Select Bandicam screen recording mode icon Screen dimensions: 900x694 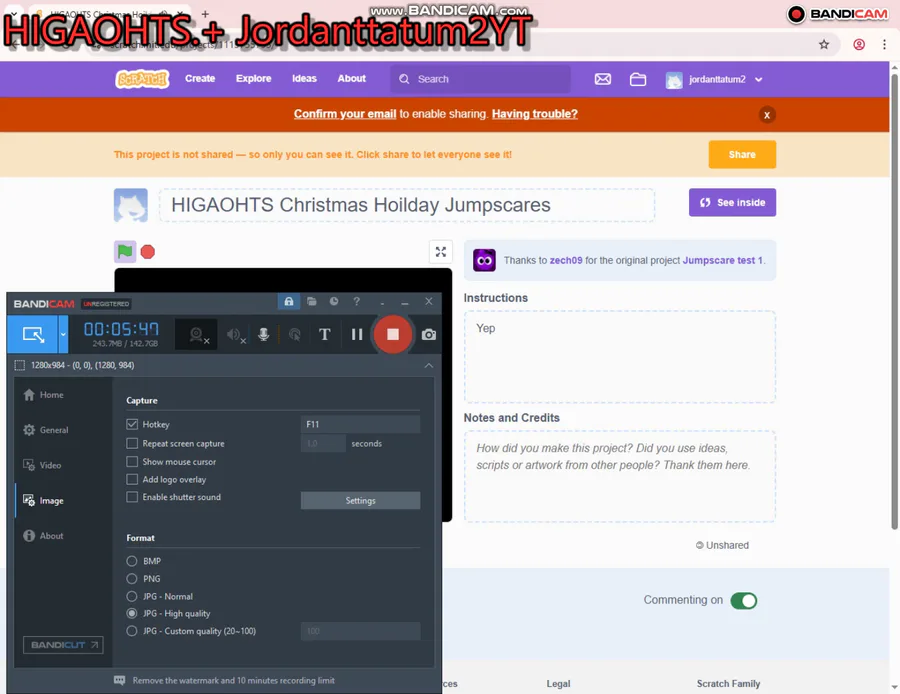[x=33, y=334]
